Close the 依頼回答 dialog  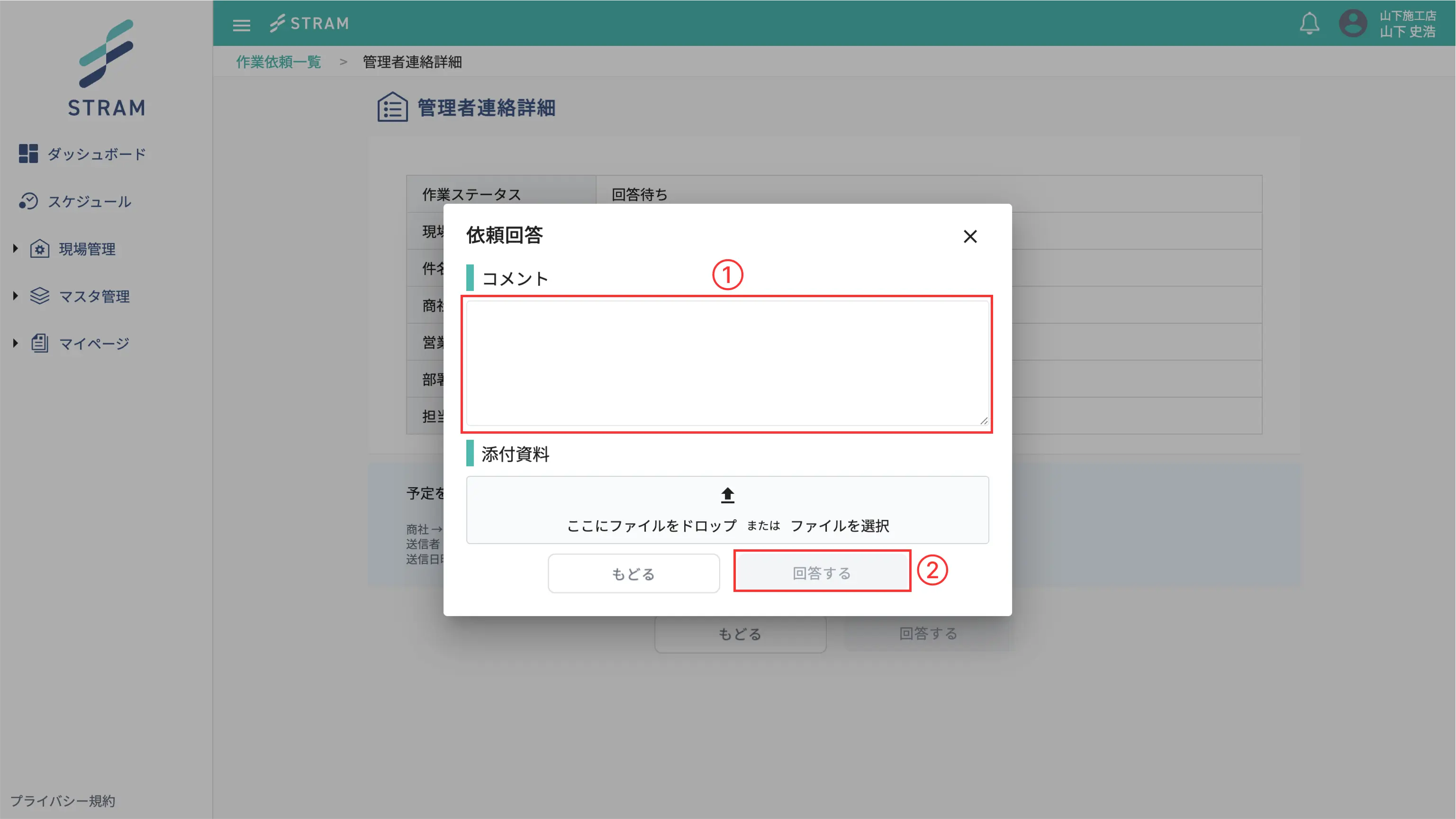[970, 236]
